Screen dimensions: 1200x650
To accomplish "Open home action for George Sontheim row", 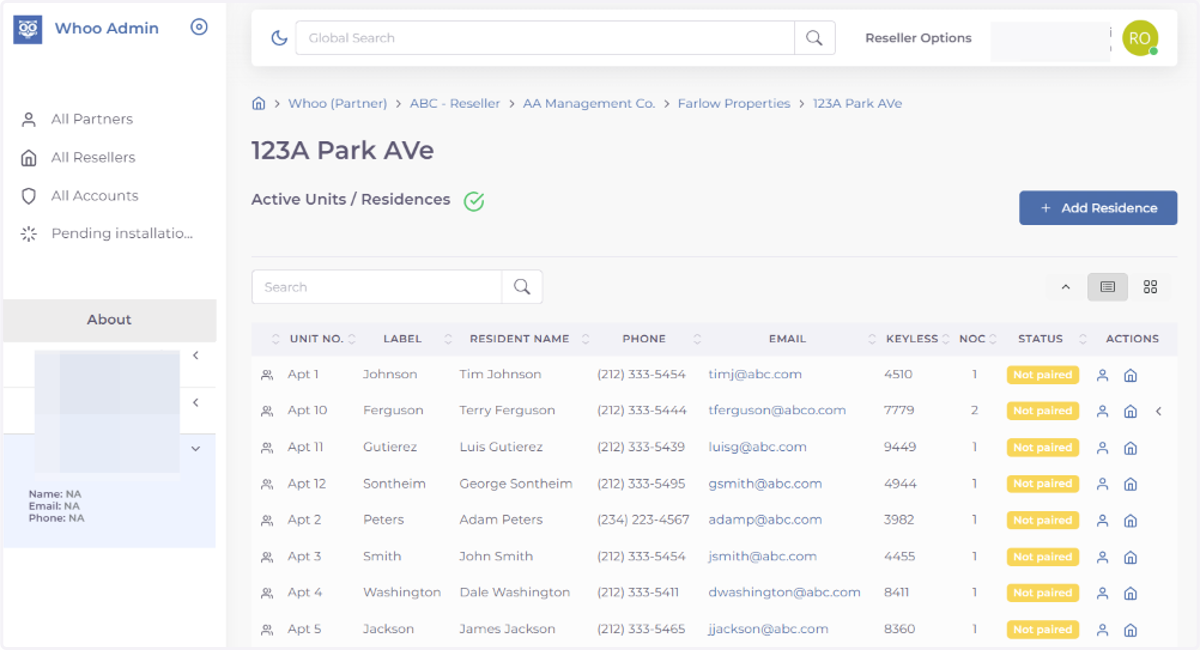I will point(1131,484).
